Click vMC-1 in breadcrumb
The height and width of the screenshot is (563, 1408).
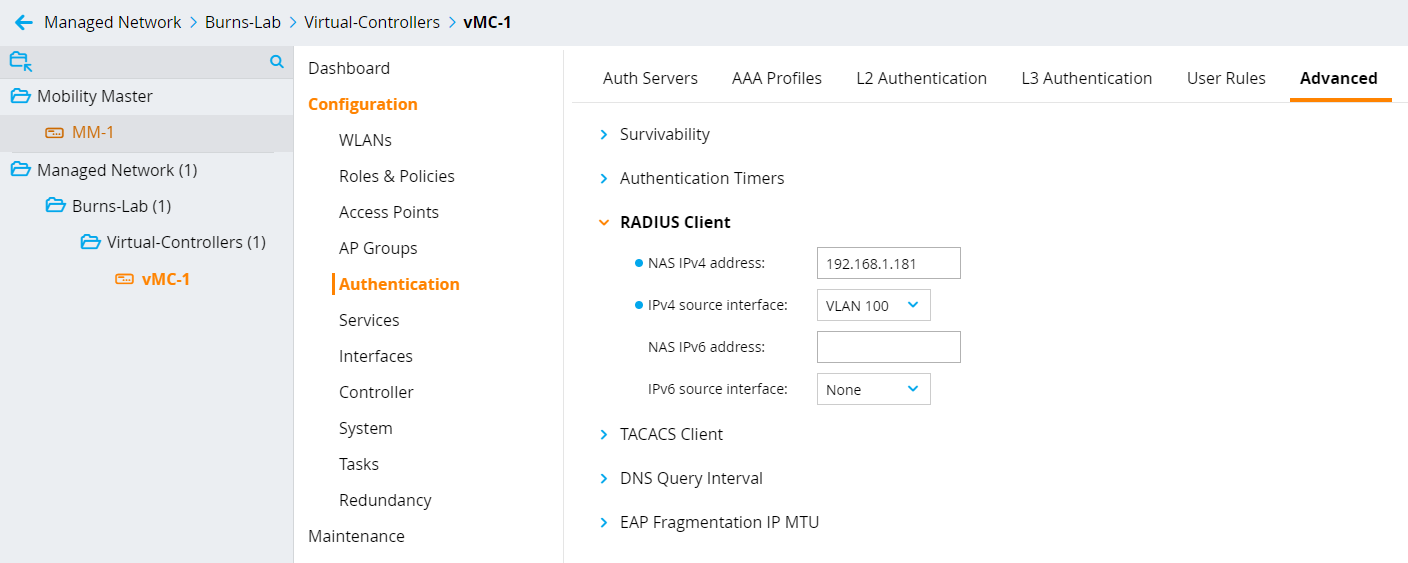click(487, 22)
